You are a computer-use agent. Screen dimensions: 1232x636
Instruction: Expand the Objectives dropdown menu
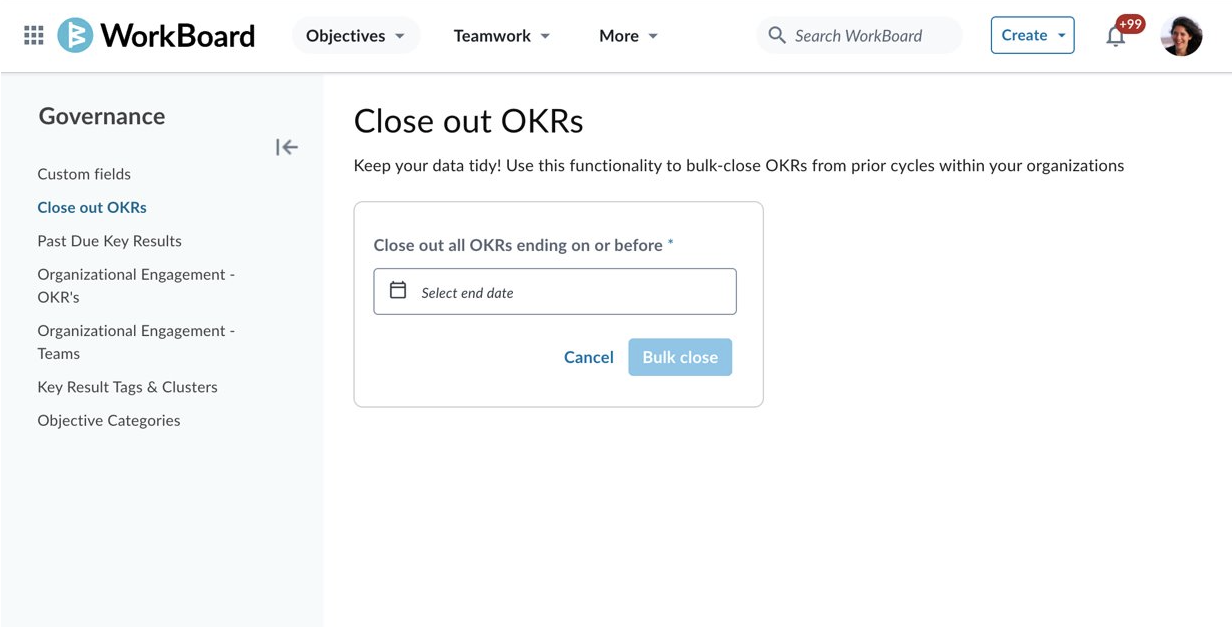click(356, 36)
